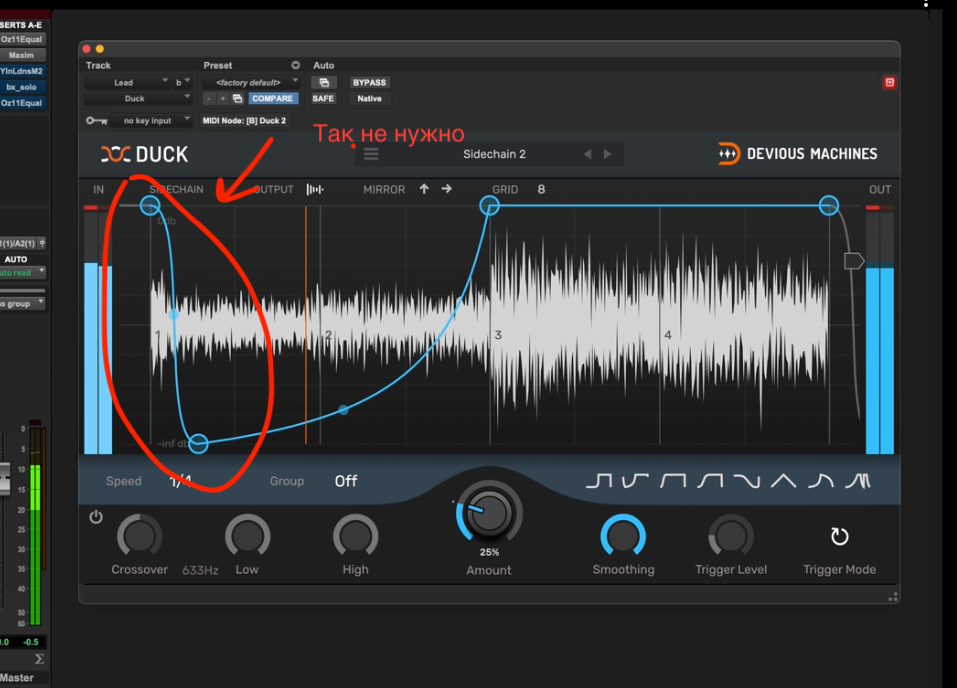Adjust the Smoothing knob

pyautogui.click(x=623, y=537)
